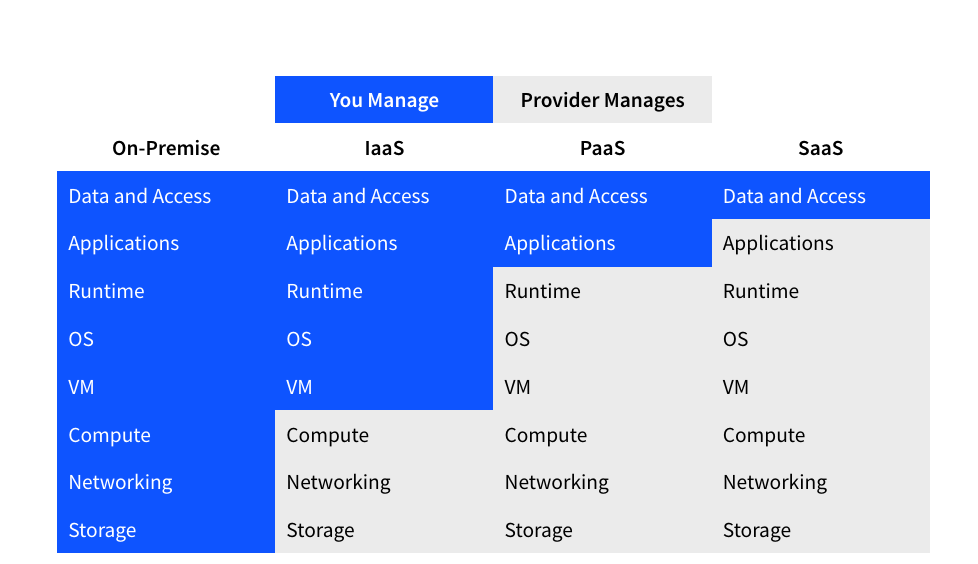Screen dimensions: 978x564
Task: Click Runtime in the IaaS column
Action: (x=325, y=291)
